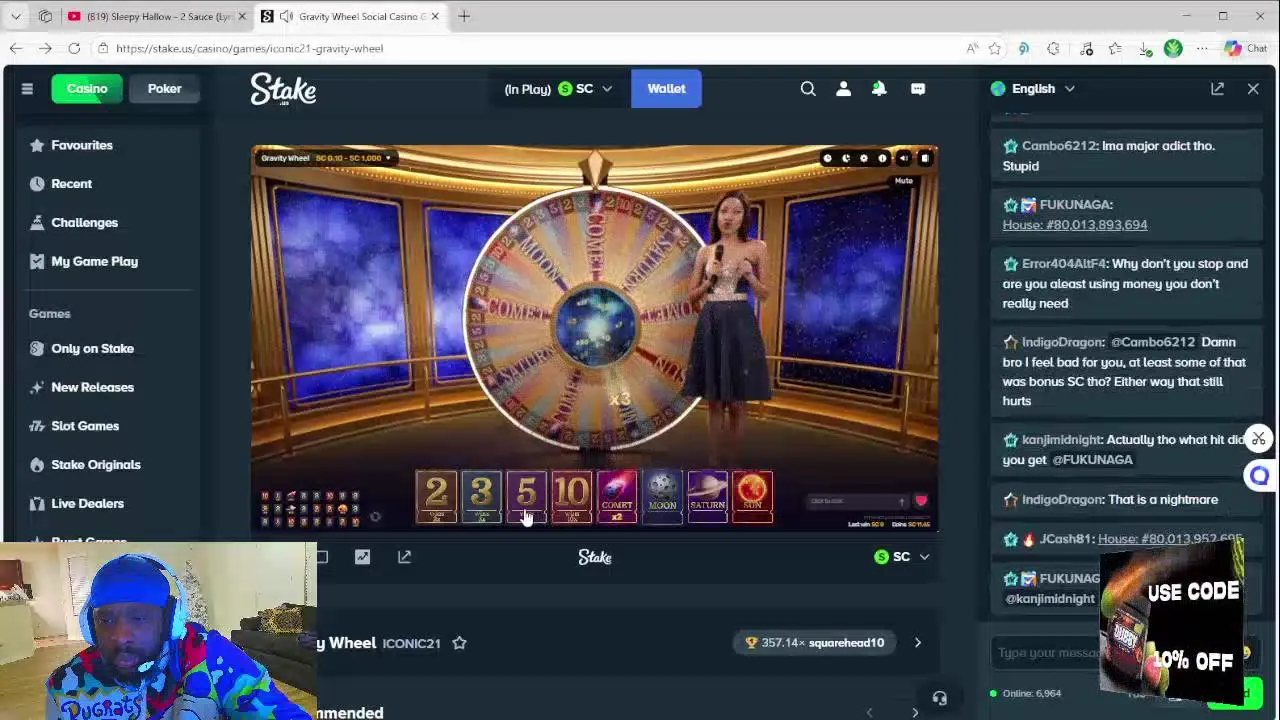Open JCash81's House bet link
Screen dimensions: 1280x720
pos(1170,539)
